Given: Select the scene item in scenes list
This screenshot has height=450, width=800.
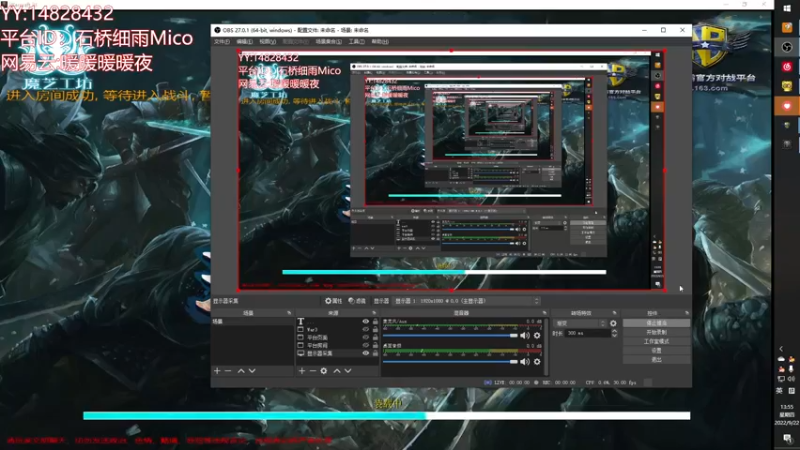Looking at the screenshot, I should 253,321.
